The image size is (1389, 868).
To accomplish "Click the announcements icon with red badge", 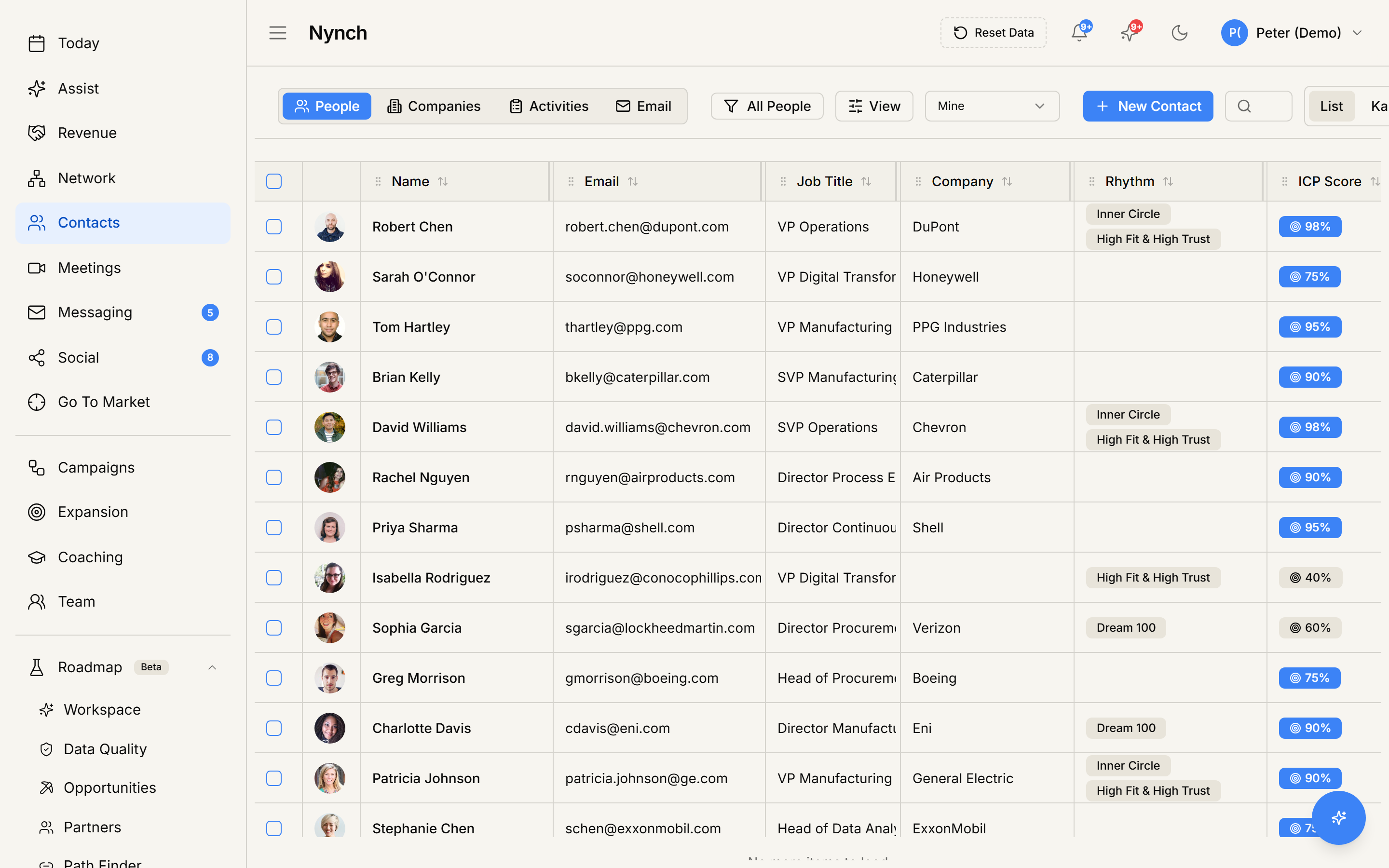I will coord(1130,33).
